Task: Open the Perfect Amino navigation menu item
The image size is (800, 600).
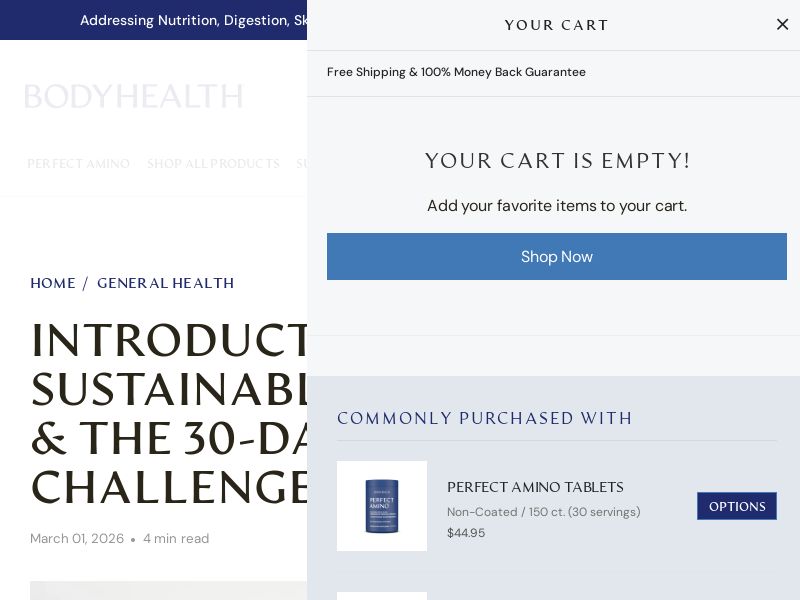Action: 78,164
